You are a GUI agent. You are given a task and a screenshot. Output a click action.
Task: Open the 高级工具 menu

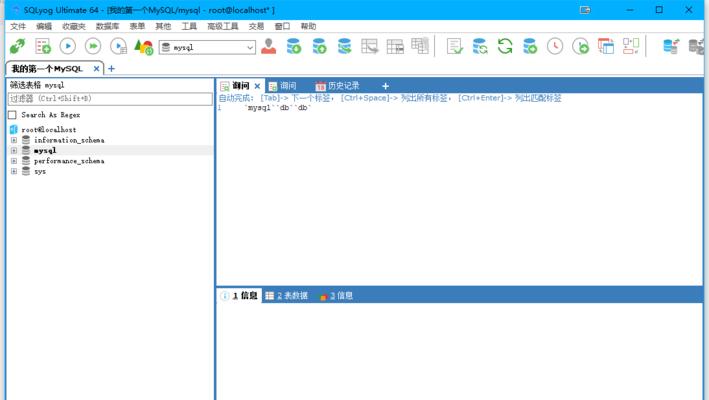[222, 26]
